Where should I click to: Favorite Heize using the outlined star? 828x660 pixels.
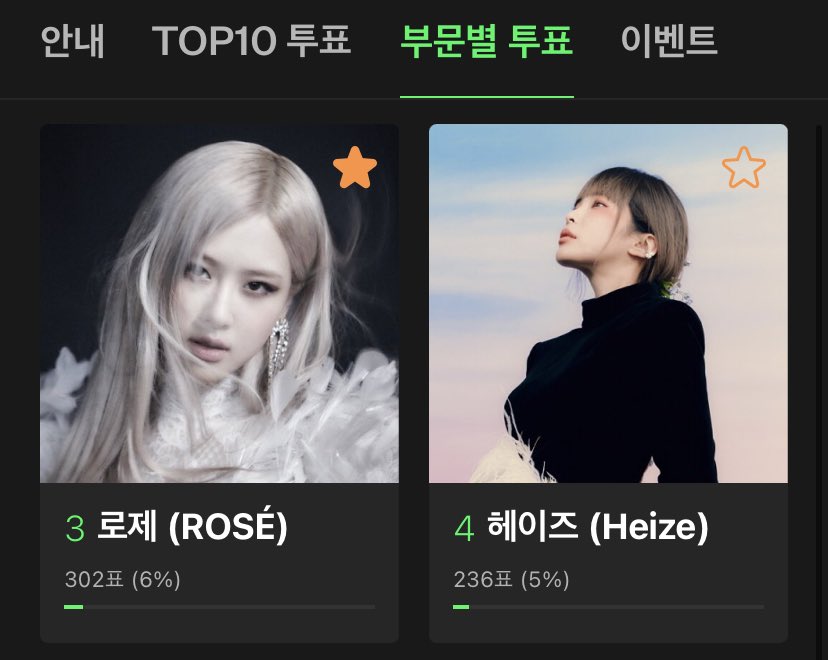click(744, 167)
